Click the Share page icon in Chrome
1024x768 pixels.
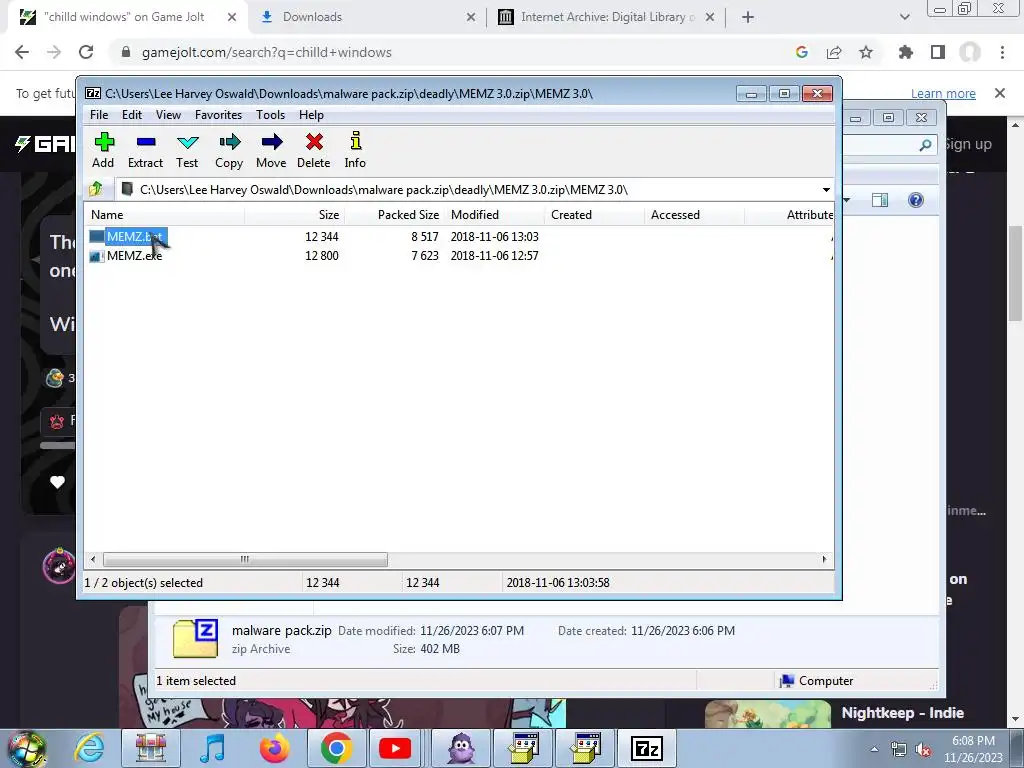(x=834, y=52)
